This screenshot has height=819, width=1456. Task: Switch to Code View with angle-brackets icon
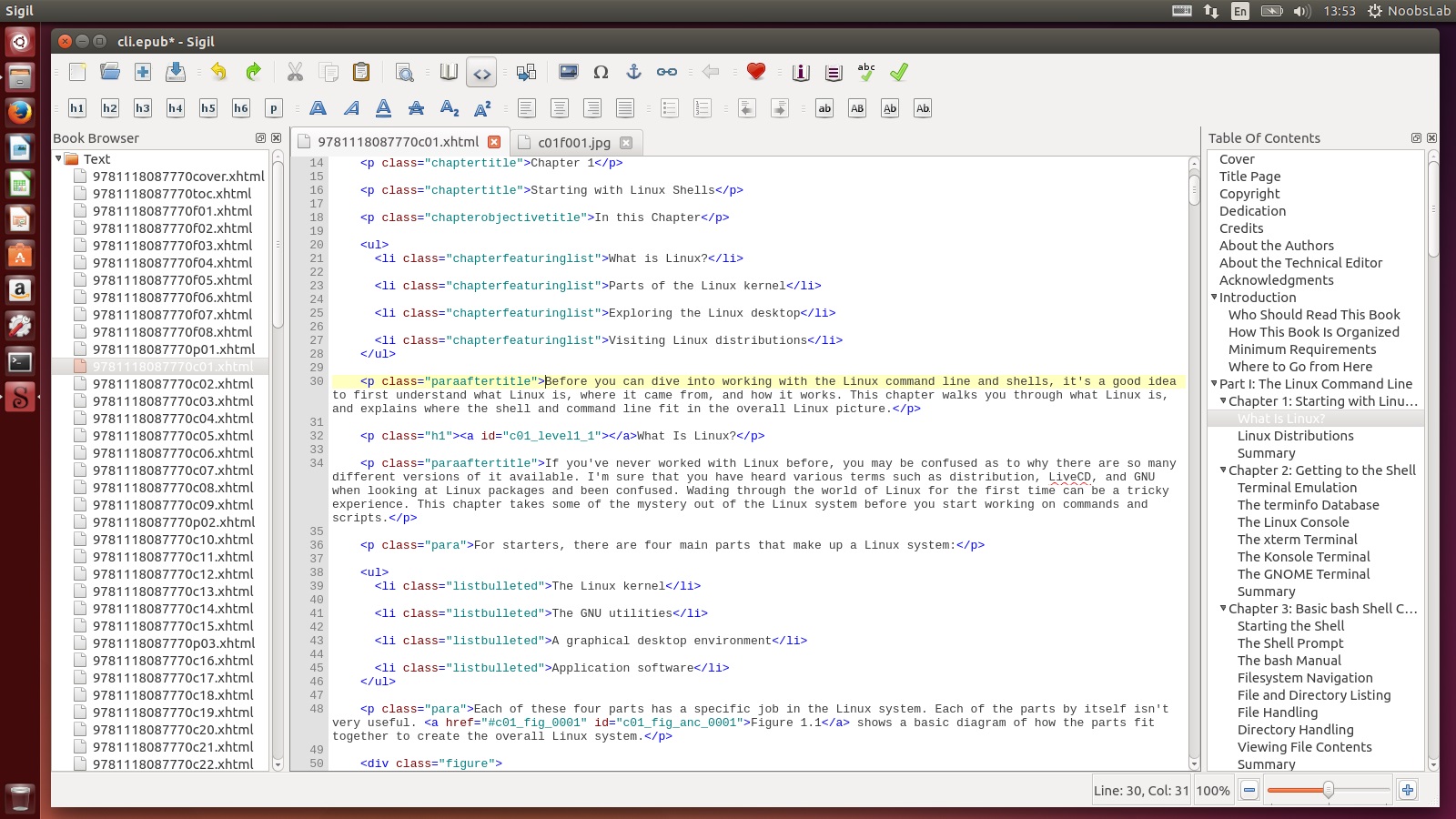pos(481,73)
